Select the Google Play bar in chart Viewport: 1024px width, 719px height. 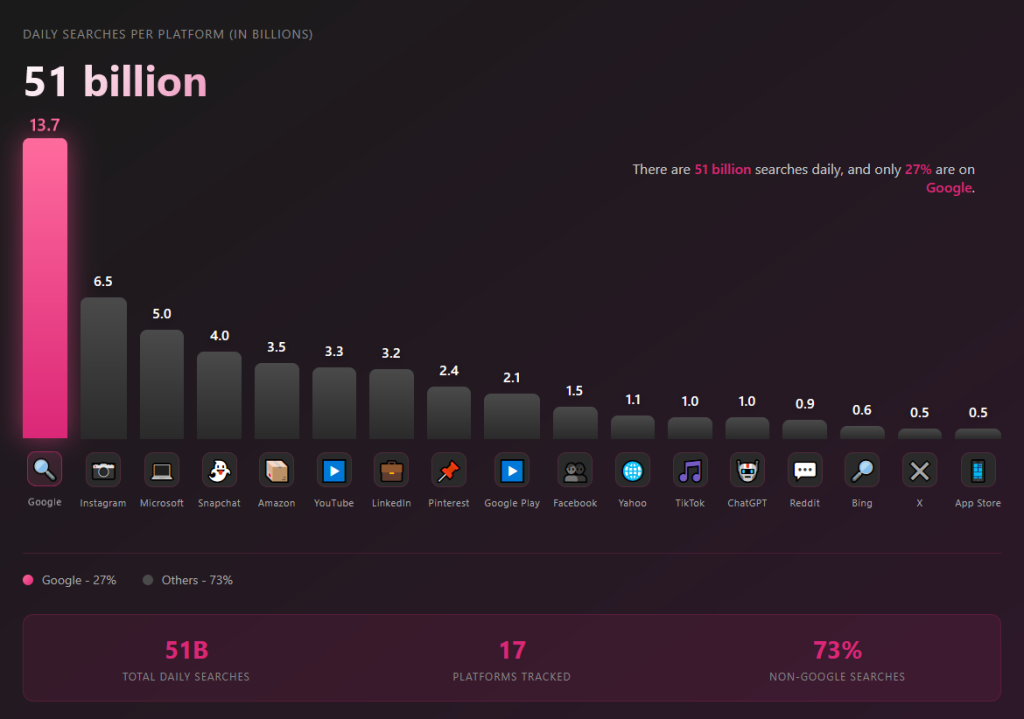tap(512, 415)
